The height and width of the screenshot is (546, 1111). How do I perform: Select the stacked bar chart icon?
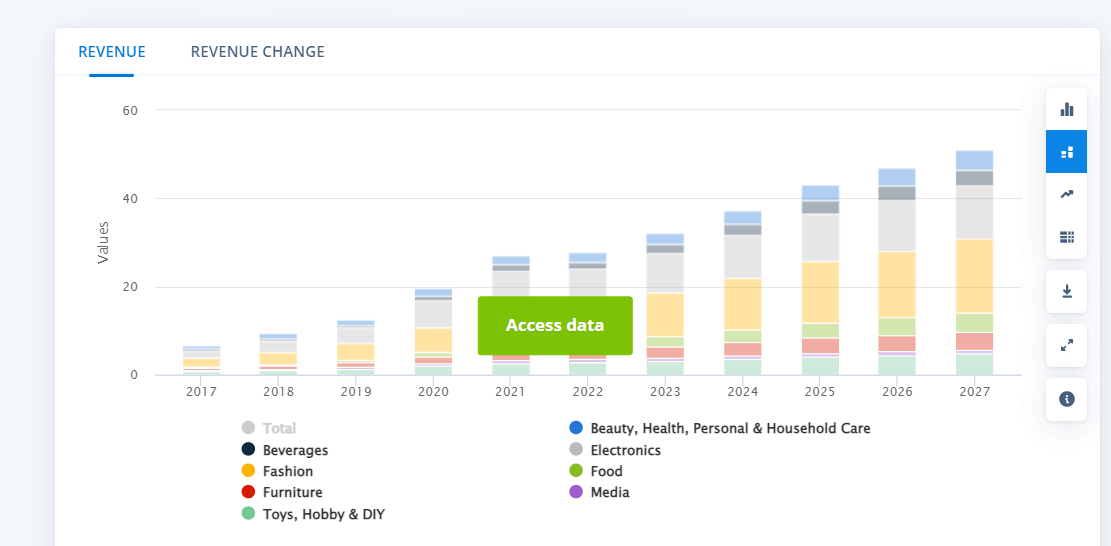1066,152
